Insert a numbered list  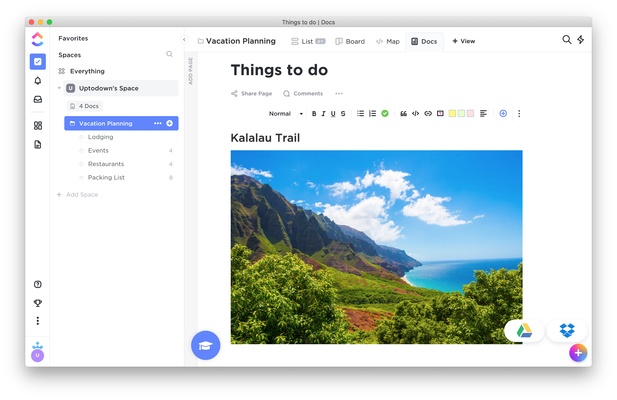(372, 114)
